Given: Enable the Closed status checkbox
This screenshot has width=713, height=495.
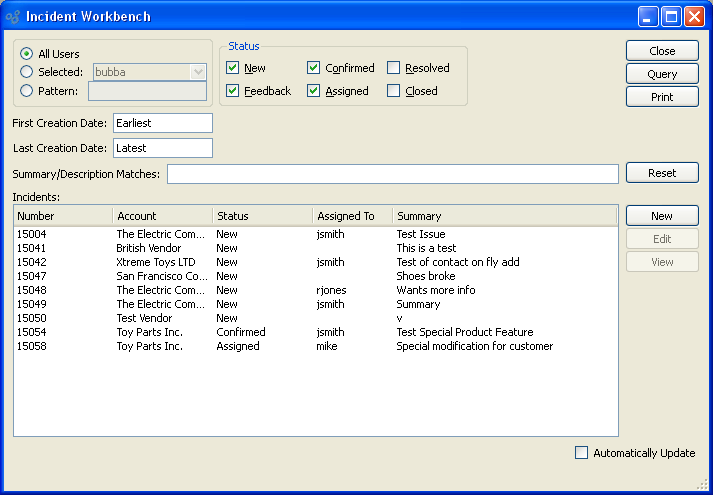Looking at the screenshot, I should coord(394,91).
